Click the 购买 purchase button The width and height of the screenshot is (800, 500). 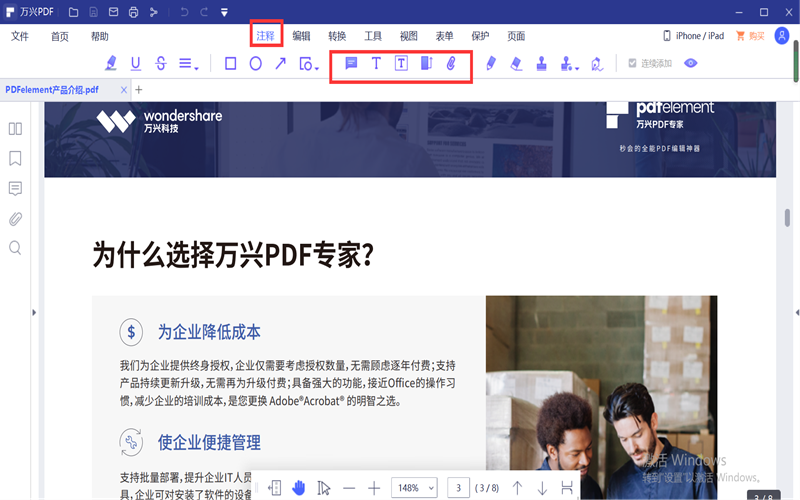coord(751,36)
